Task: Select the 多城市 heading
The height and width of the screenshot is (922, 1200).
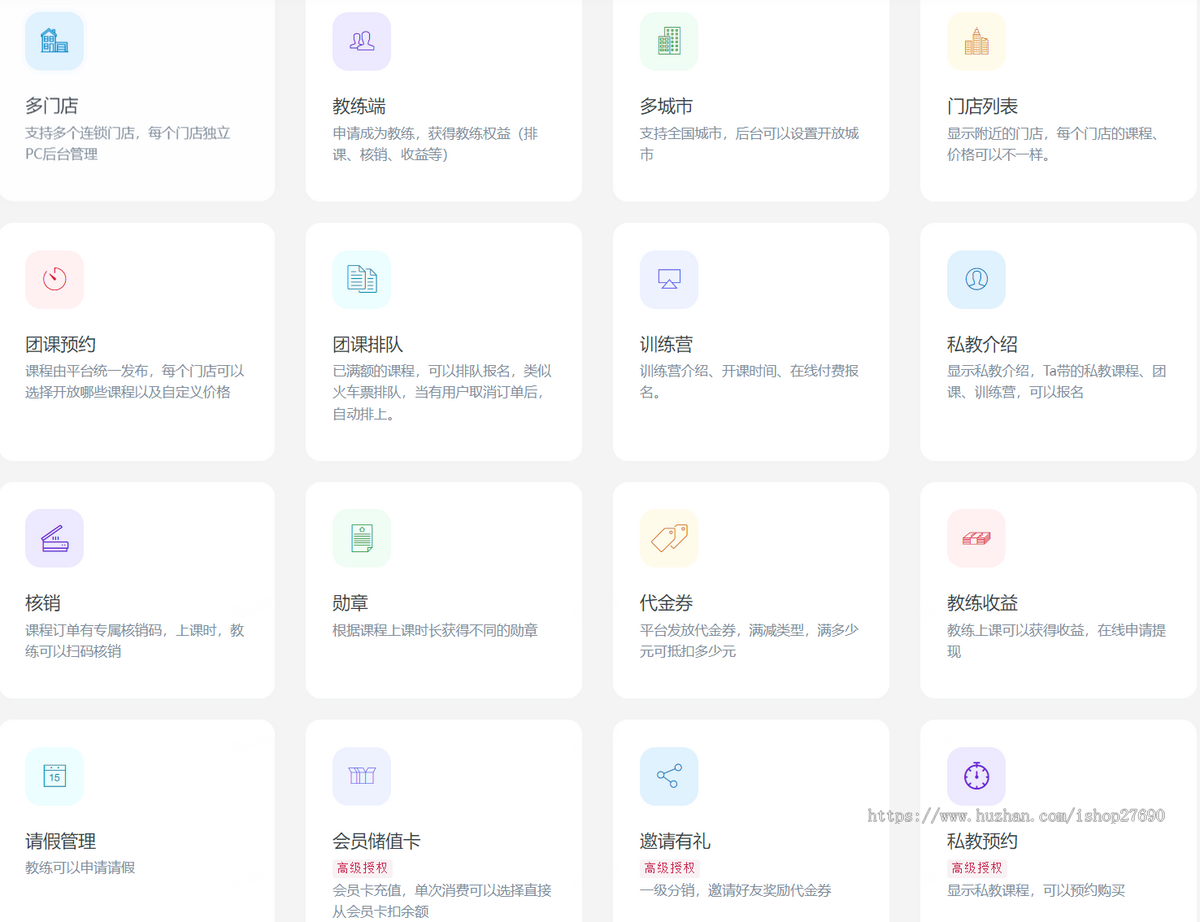Action: tap(666, 106)
